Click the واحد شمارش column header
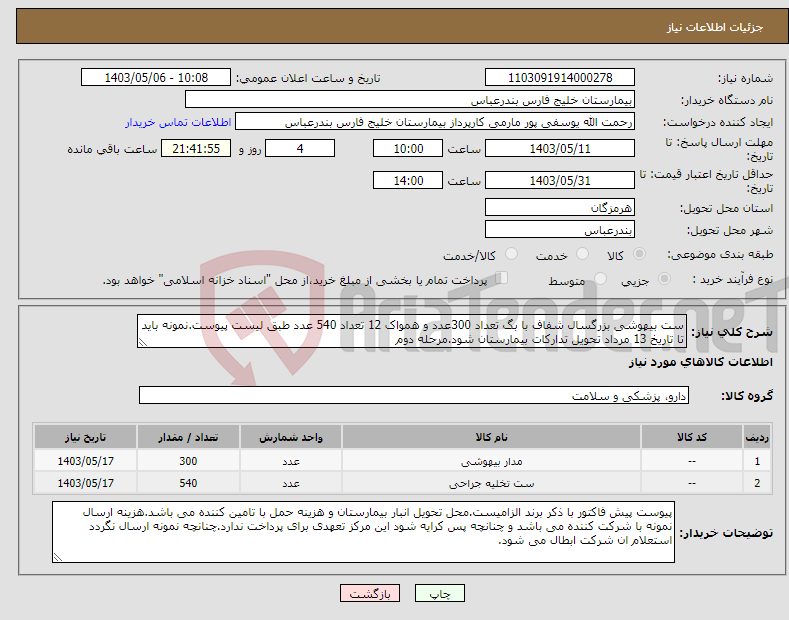 (x=291, y=437)
